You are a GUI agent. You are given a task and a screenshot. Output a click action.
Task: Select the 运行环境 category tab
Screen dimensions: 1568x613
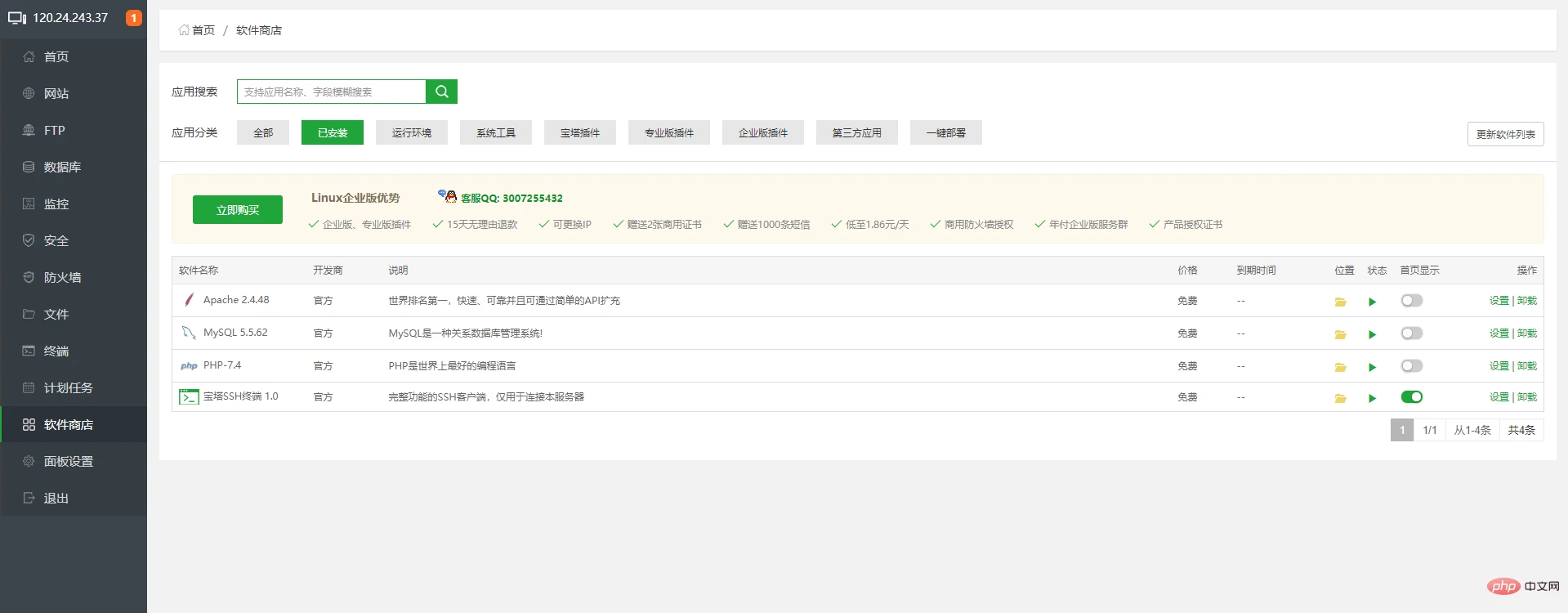click(x=412, y=132)
